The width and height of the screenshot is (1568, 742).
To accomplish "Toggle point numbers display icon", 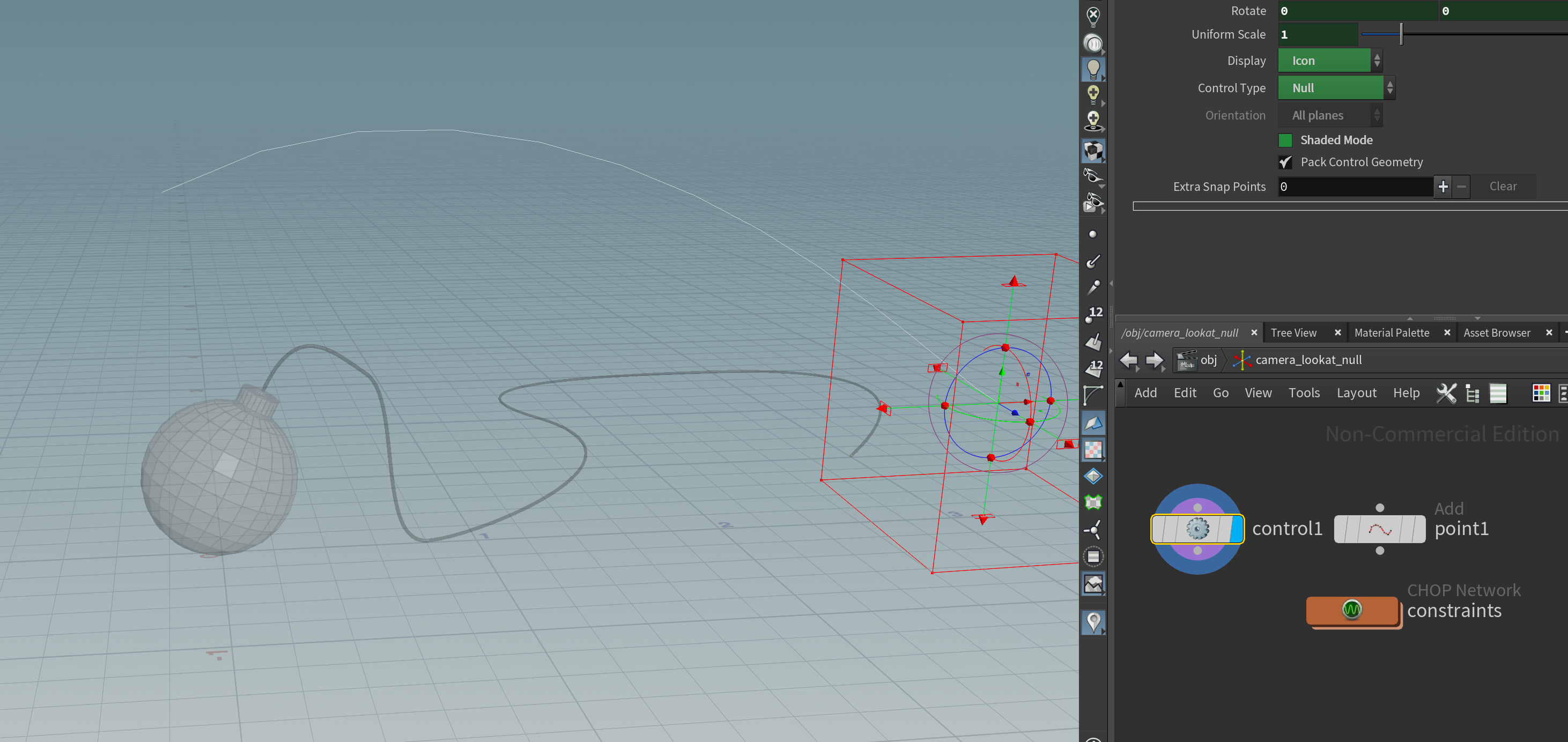I will (1093, 314).
